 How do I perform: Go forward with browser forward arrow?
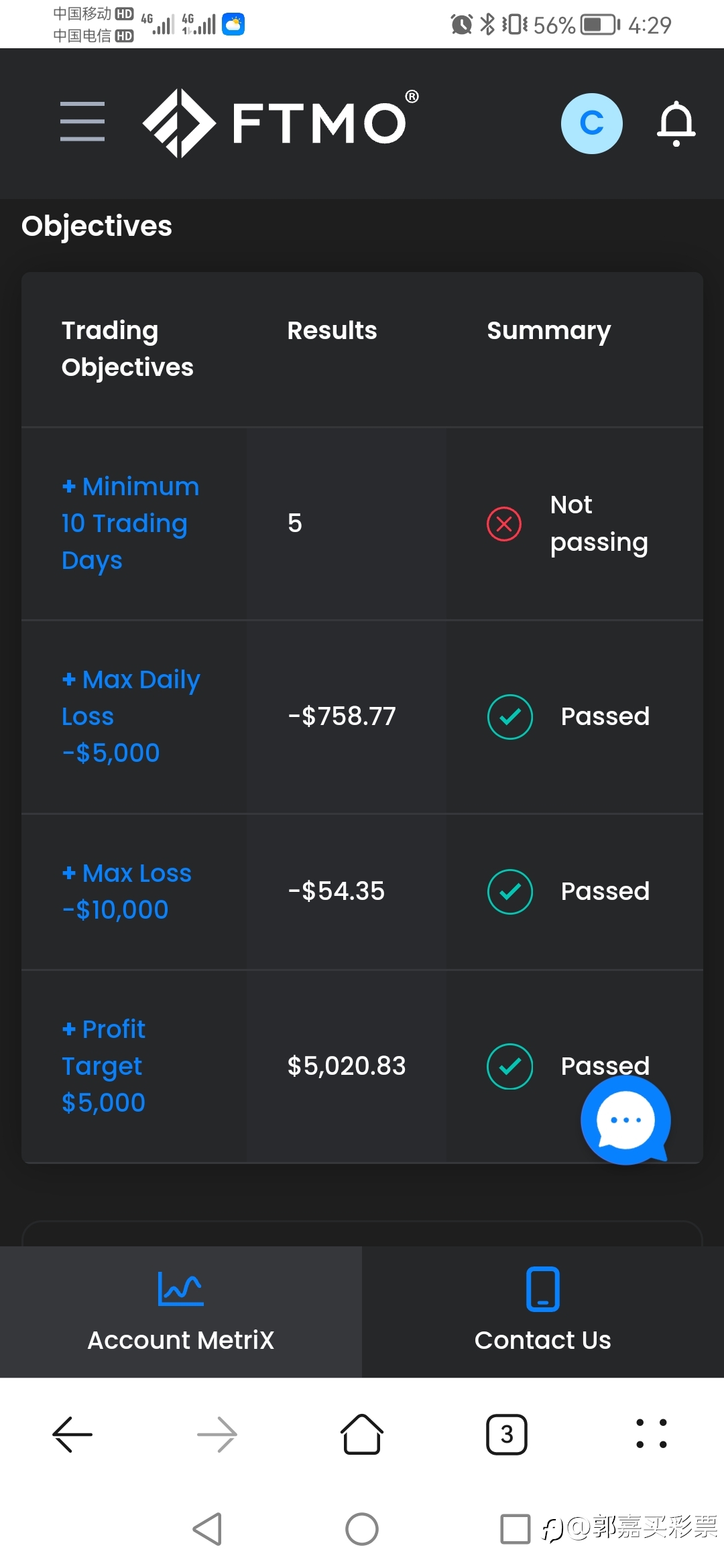coord(217,1434)
